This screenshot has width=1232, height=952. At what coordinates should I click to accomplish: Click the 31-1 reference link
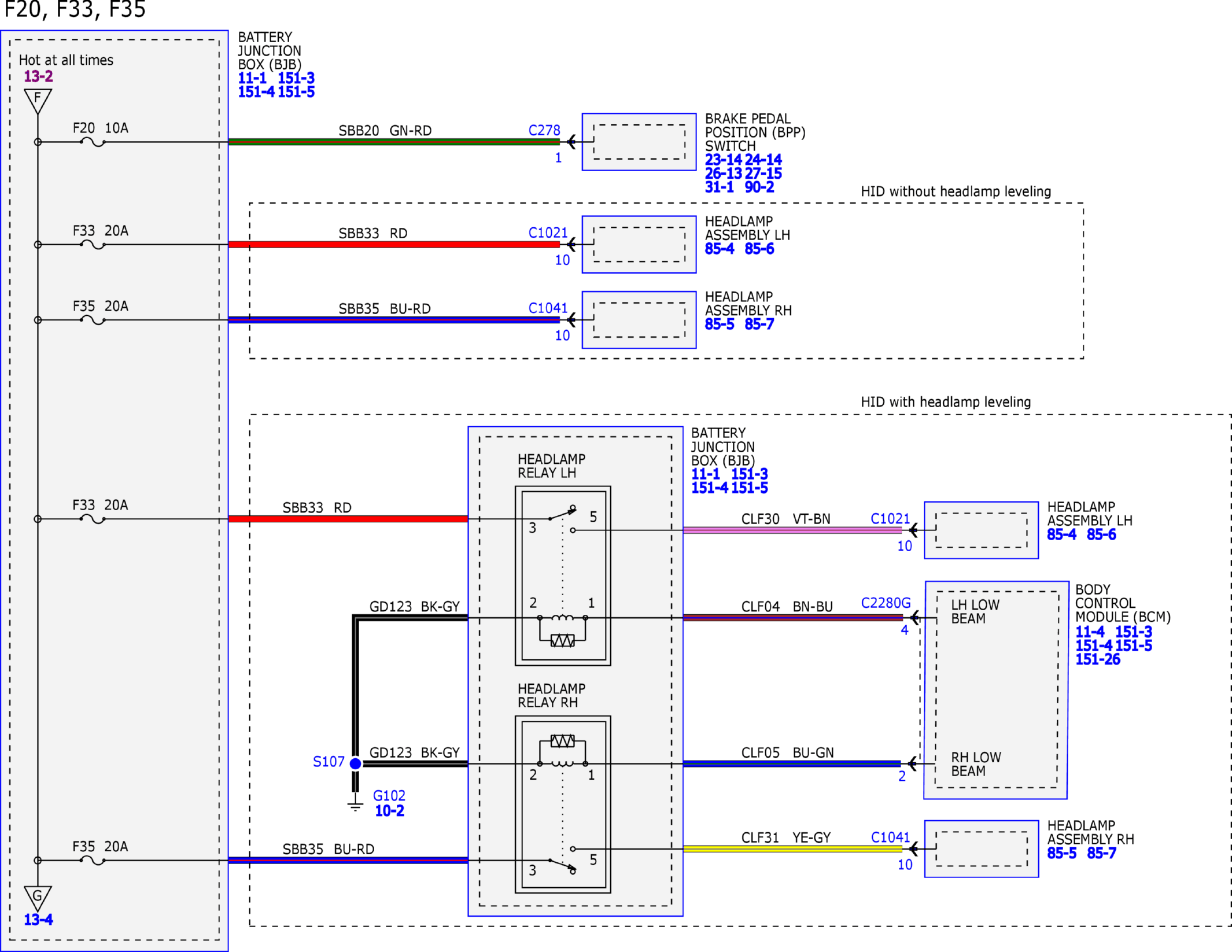[x=719, y=187]
